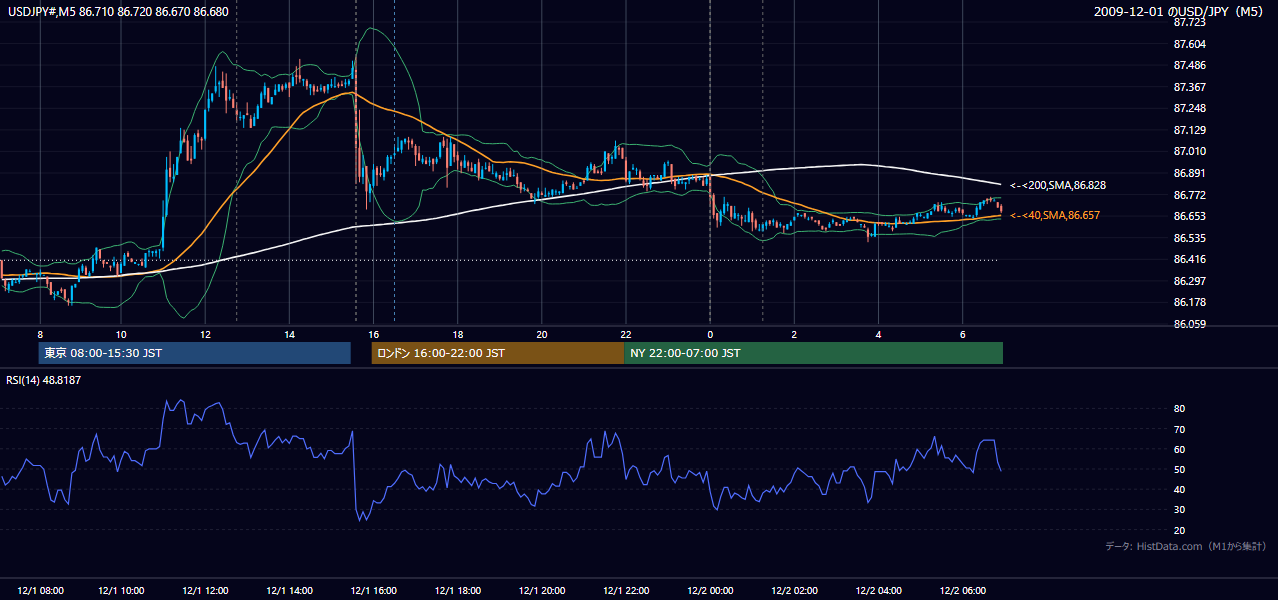1278x600 pixels.
Task: Click the 12/2 00:00 time axis label
Action: pyautogui.click(x=710, y=590)
